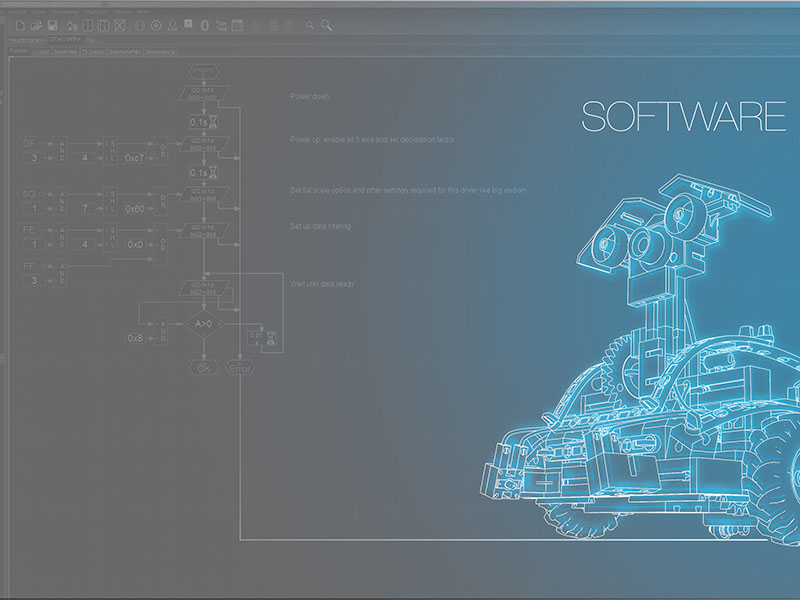This screenshot has width=800, height=600.
Task: Click the New file icon in toolbar
Action: (x=20, y=24)
